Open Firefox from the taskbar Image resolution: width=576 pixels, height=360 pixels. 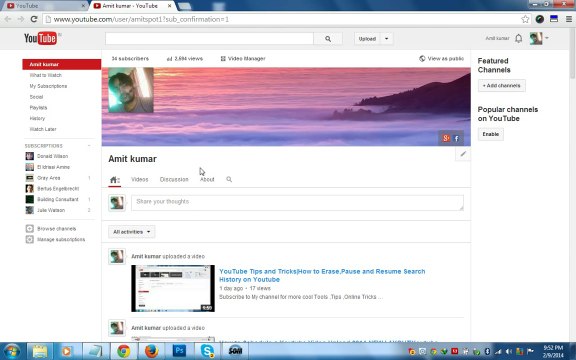151,351
